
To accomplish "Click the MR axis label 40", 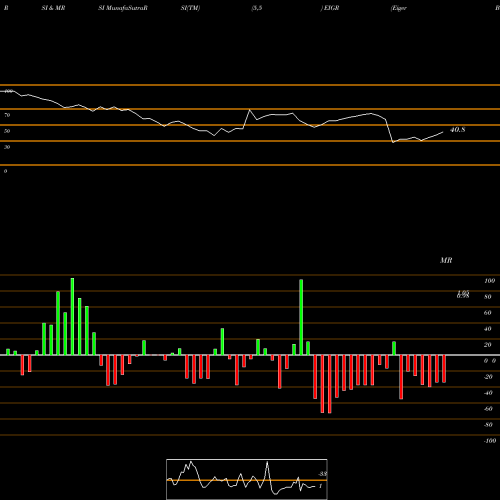I will (x=488, y=329).
